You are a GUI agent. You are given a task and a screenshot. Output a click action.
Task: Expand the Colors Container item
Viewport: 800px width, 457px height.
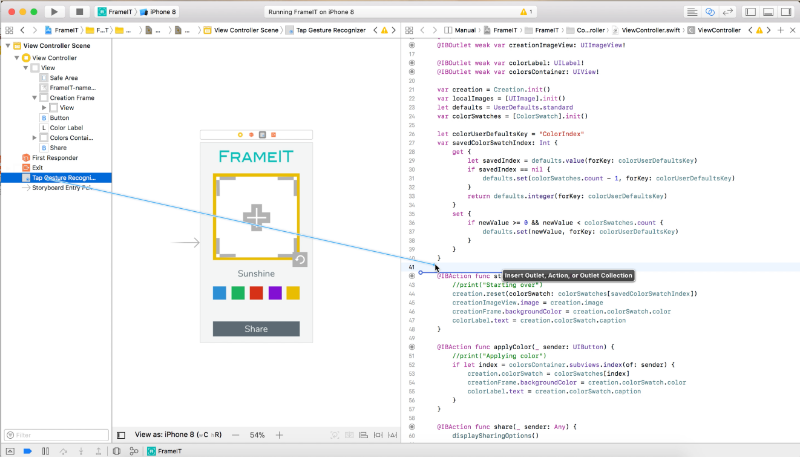coord(34,138)
